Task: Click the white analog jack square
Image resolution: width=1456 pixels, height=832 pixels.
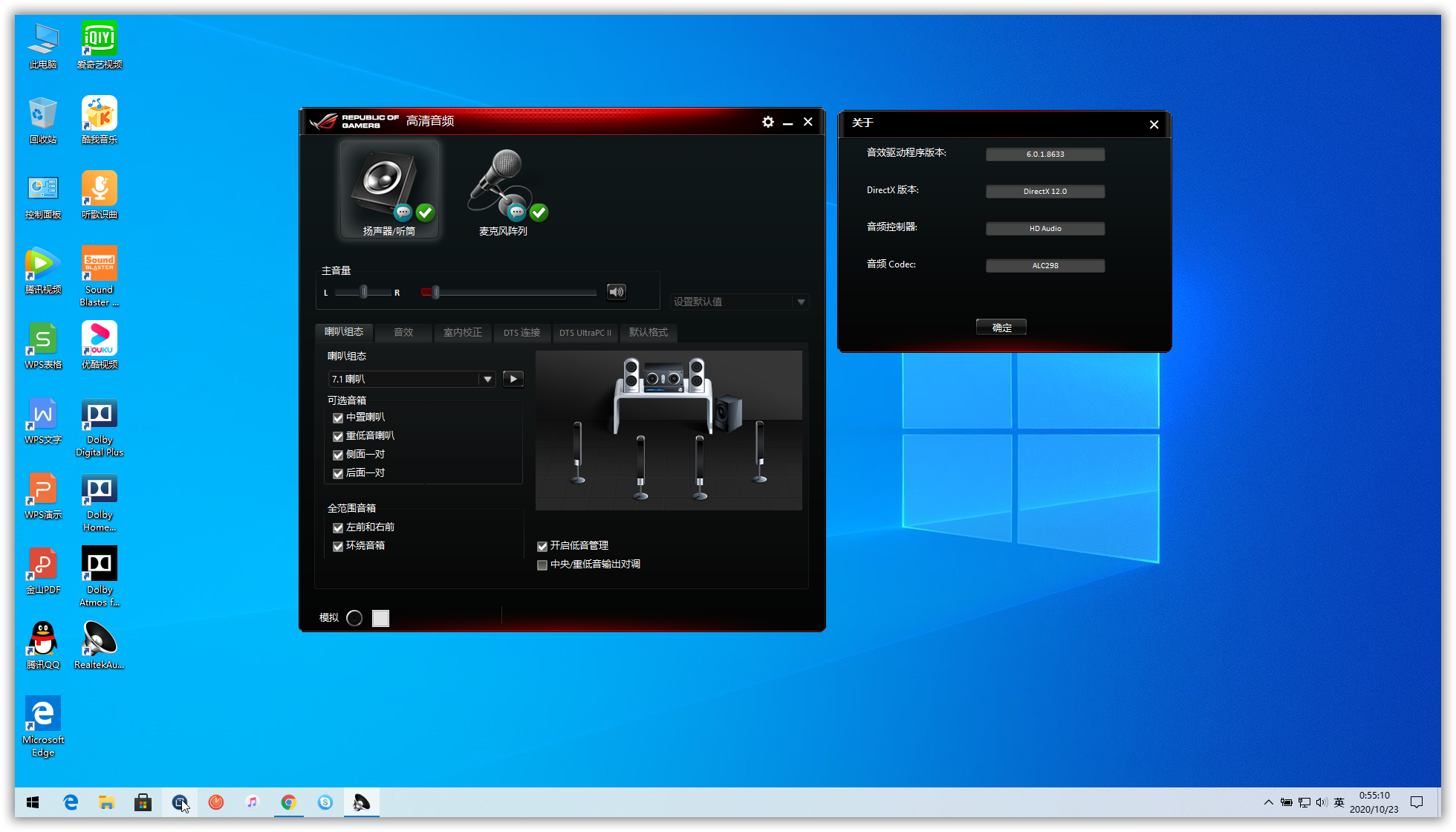Action: (x=380, y=618)
